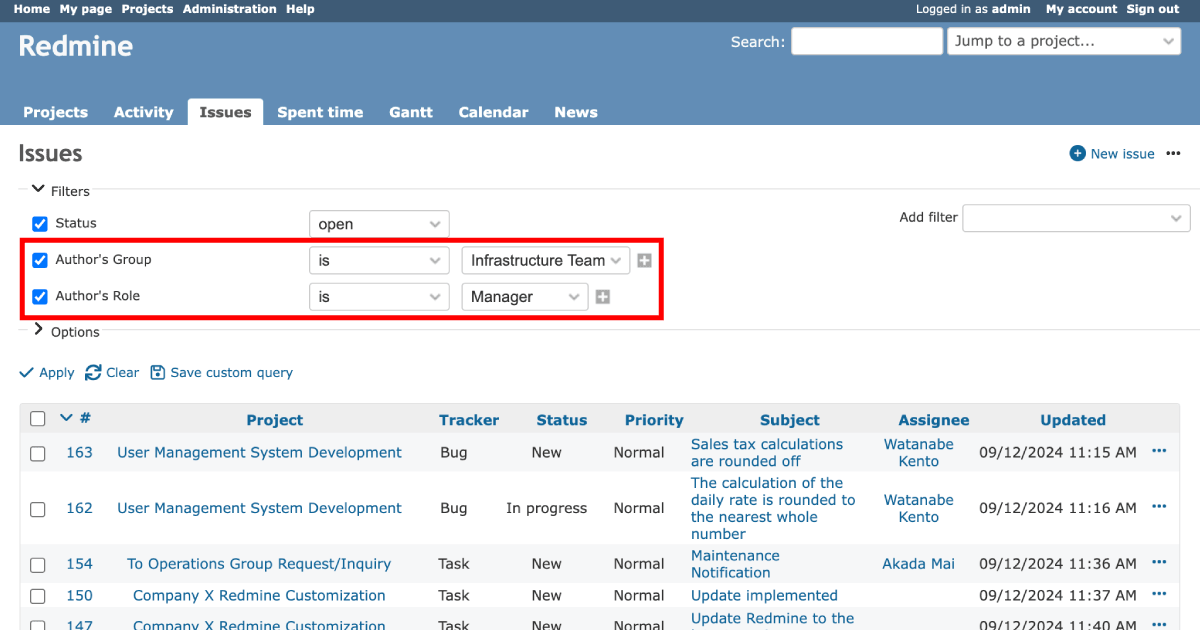Uncheck the Status filter checkbox

(x=39, y=223)
